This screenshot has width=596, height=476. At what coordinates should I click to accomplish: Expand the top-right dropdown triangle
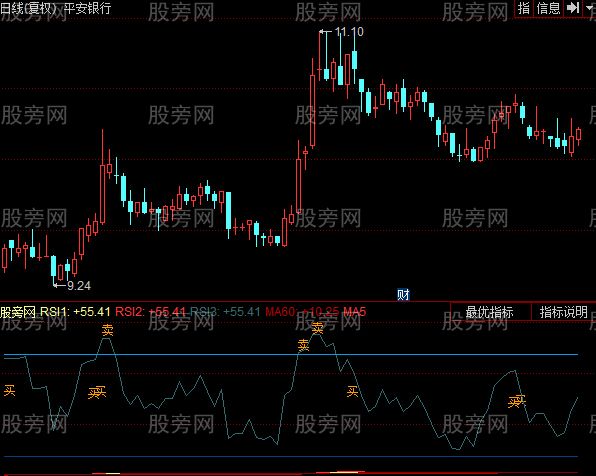590,8
